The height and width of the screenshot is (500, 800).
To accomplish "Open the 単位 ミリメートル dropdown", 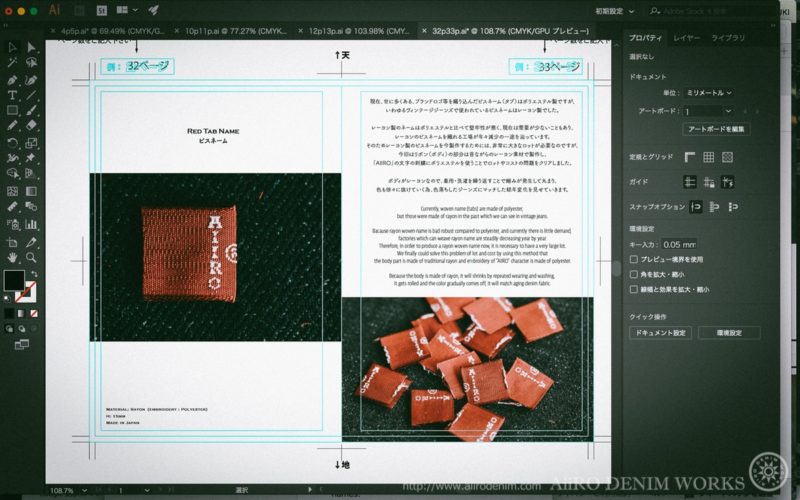I will point(709,93).
